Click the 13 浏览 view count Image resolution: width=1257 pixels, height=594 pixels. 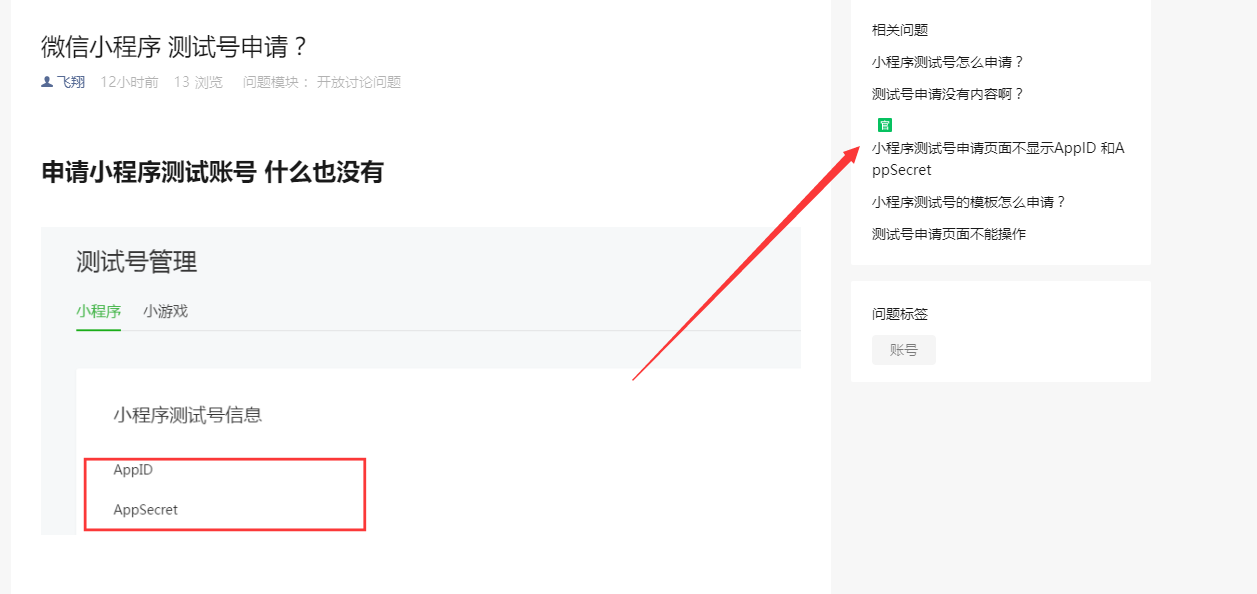(x=198, y=82)
